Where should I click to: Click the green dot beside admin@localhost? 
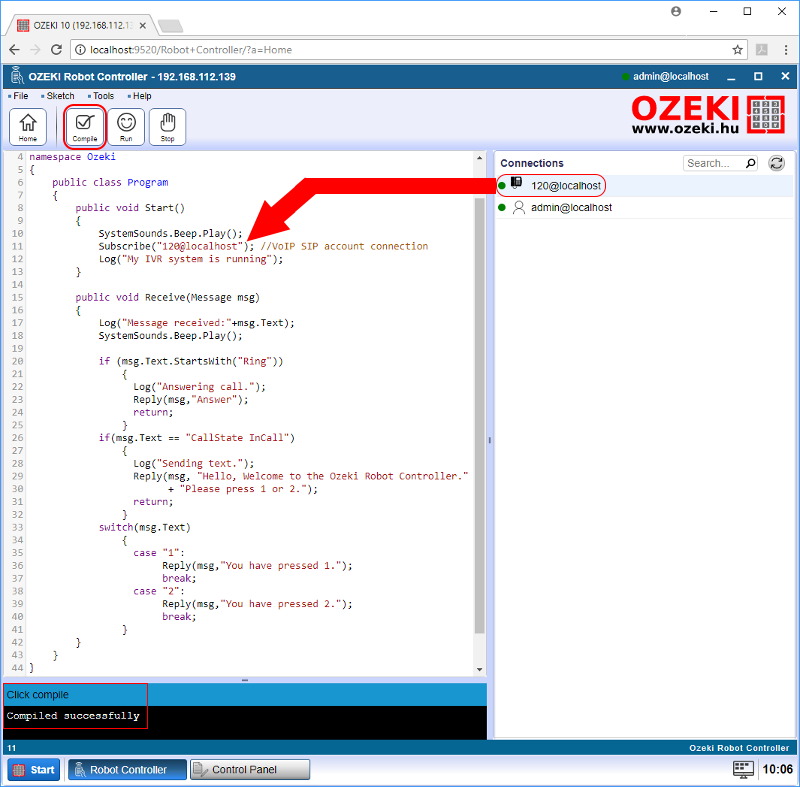500,207
